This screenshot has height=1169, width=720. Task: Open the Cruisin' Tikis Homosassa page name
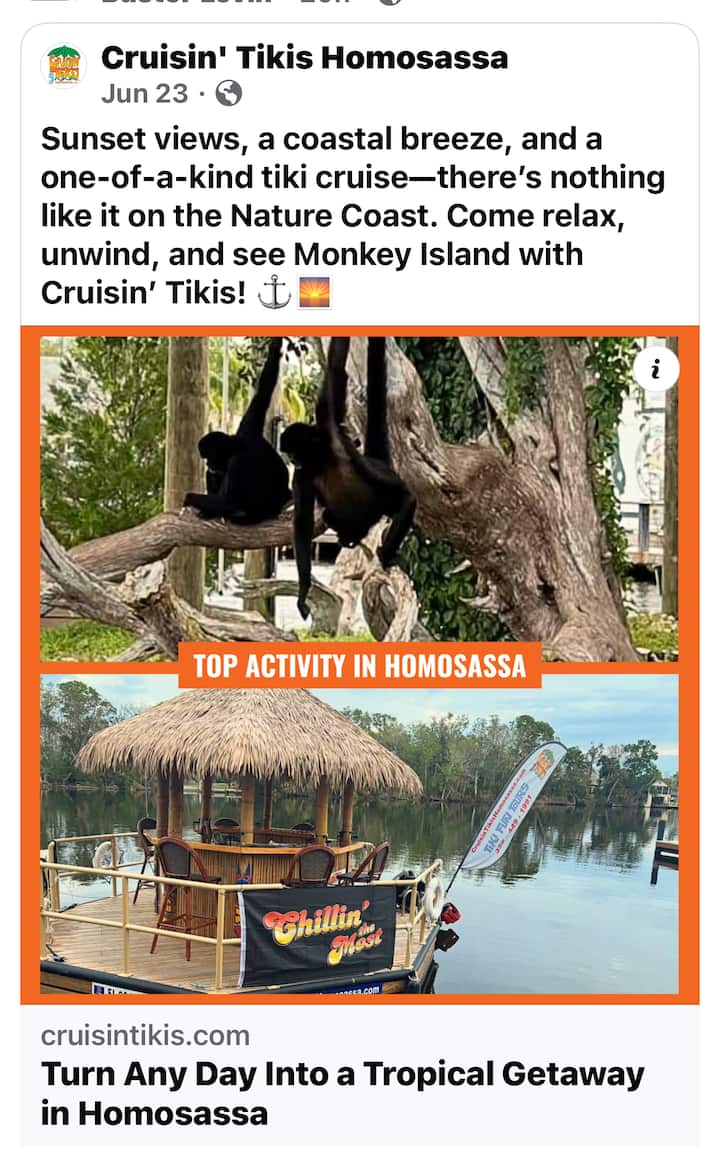pyautogui.click(x=304, y=57)
